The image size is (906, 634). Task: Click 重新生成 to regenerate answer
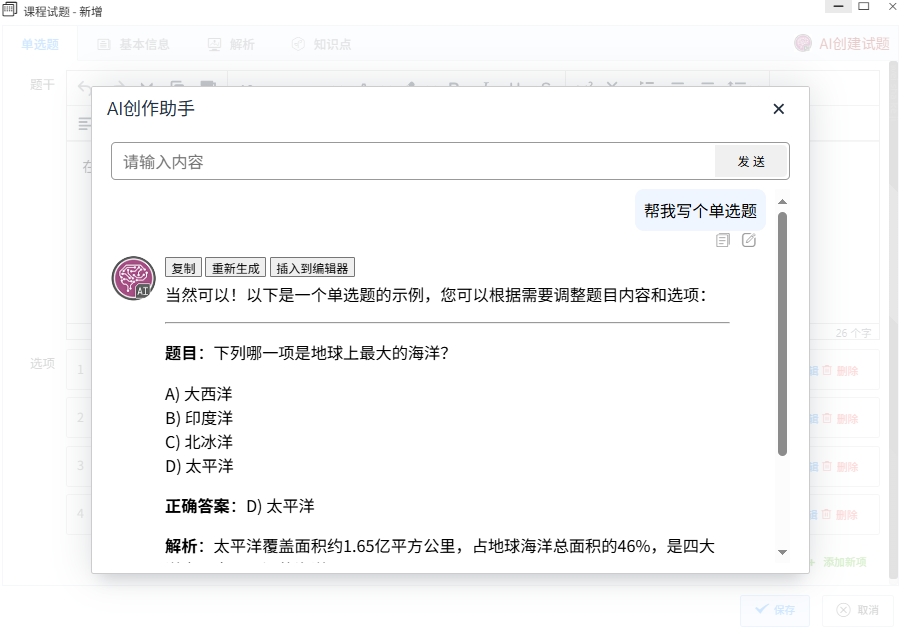coord(235,268)
